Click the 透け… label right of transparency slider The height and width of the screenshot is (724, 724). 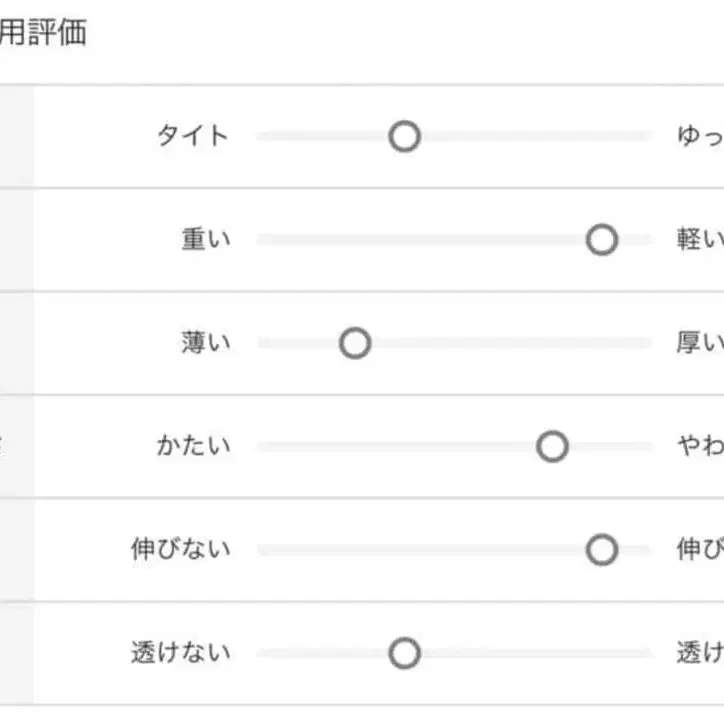click(699, 654)
